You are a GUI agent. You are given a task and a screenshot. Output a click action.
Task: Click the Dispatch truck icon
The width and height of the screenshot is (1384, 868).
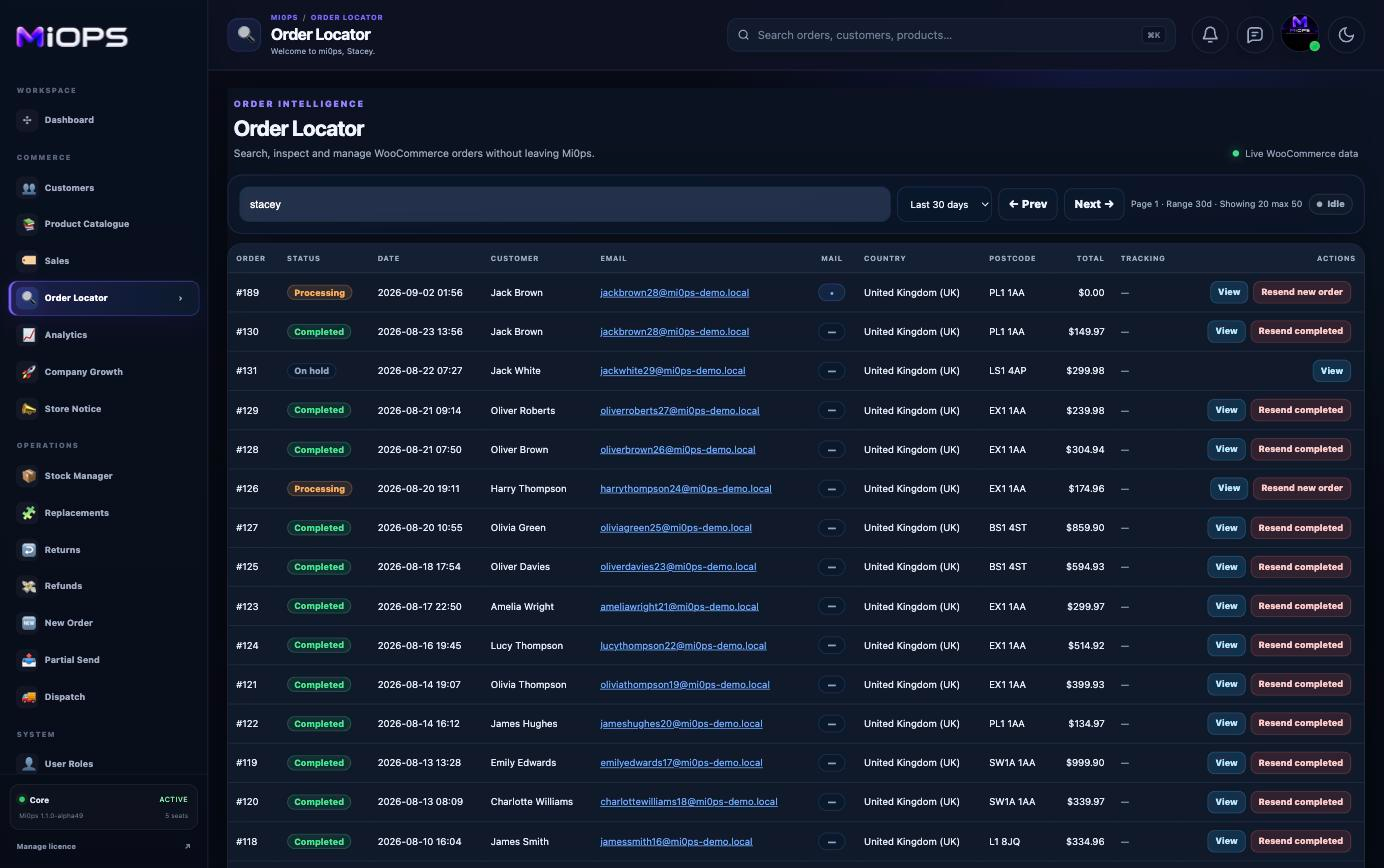28,697
